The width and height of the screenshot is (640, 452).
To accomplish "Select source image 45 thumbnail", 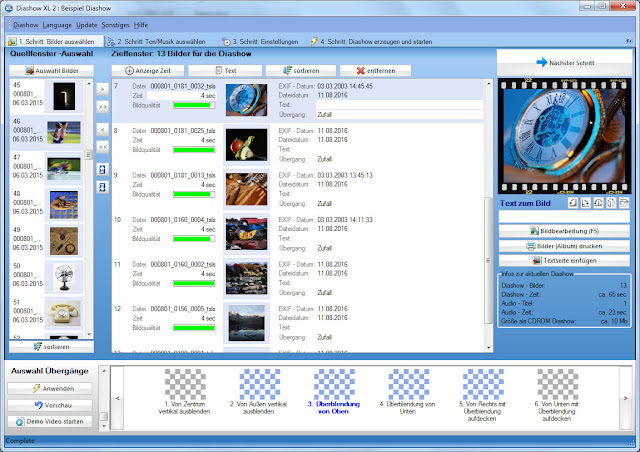I will (x=64, y=96).
